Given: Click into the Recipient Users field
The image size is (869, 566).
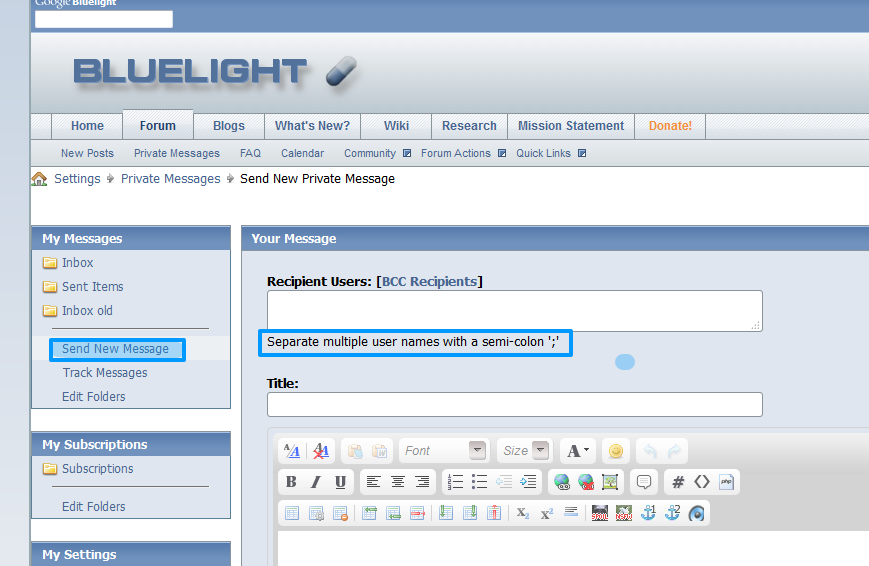Looking at the screenshot, I should (515, 311).
